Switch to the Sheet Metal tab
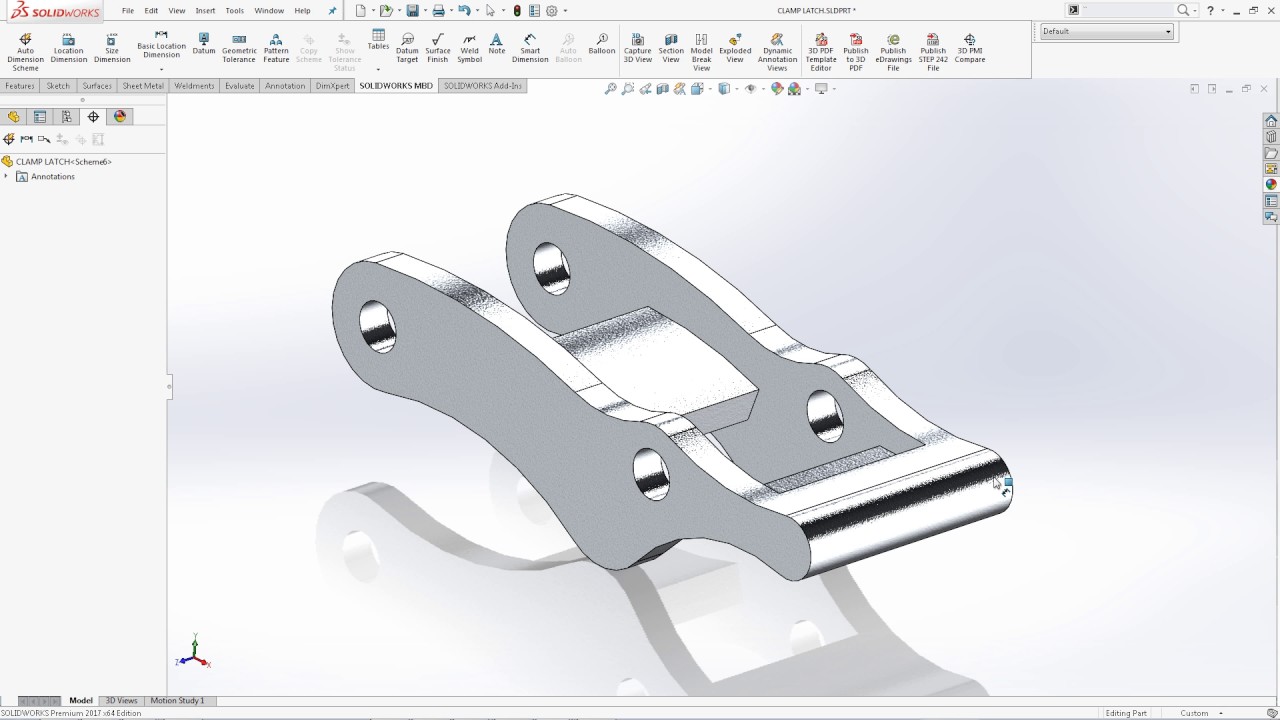 pos(143,86)
